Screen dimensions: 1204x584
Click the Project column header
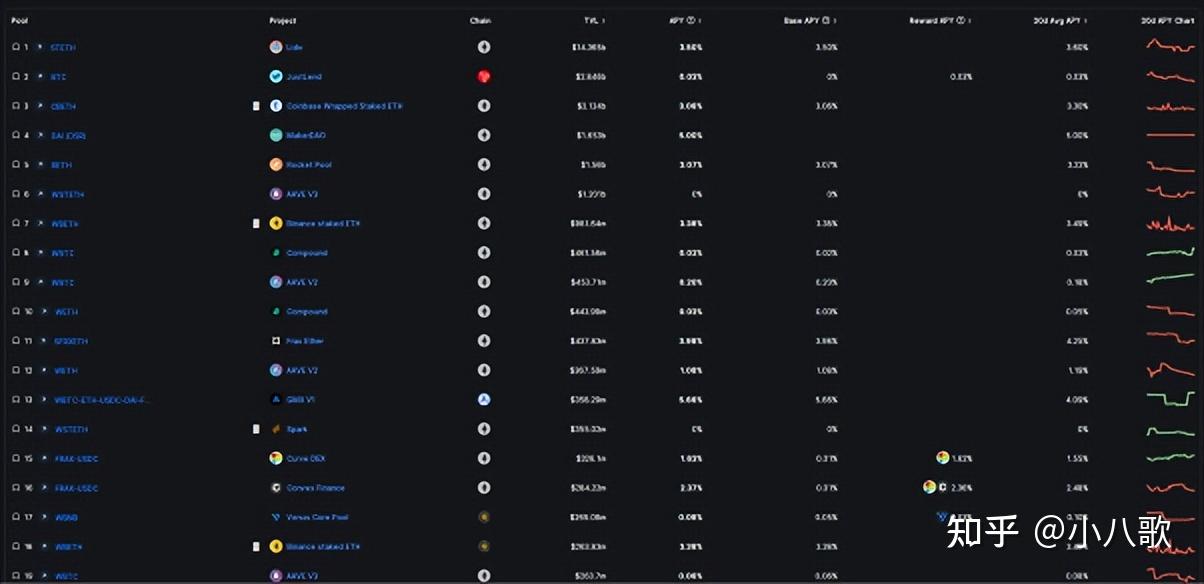(x=283, y=20)
